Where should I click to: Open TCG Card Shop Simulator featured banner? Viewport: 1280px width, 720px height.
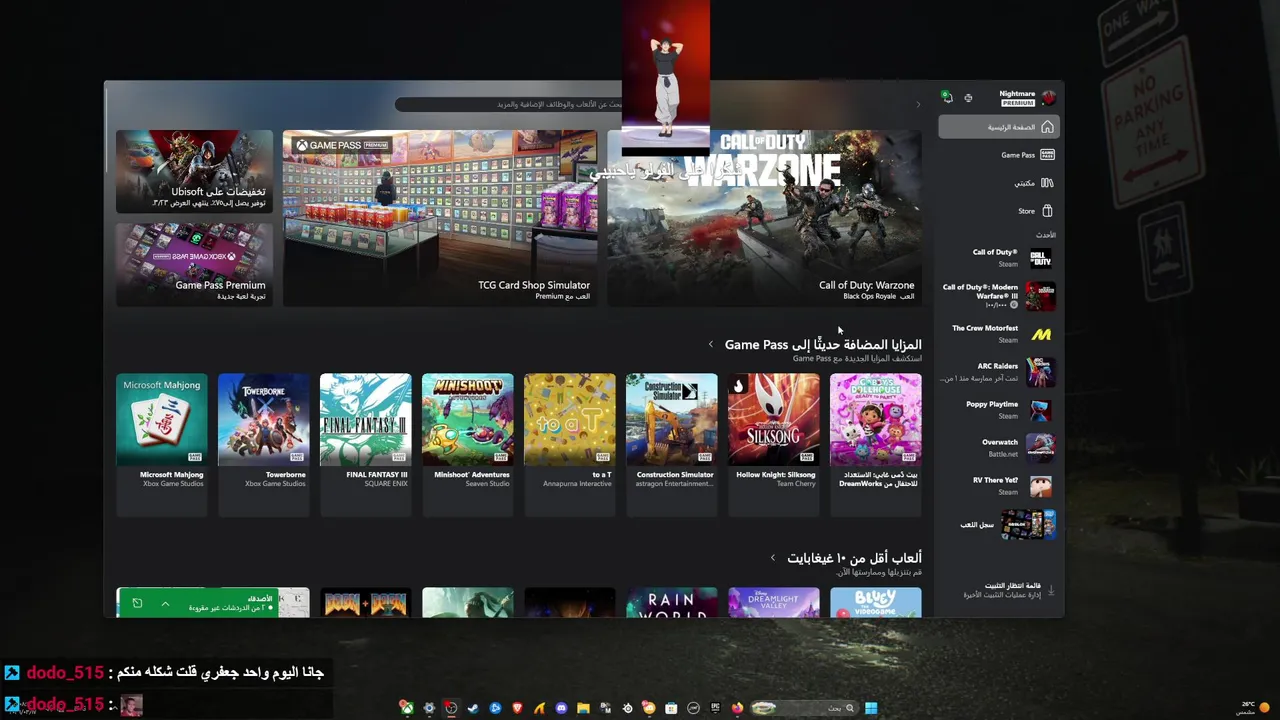[x=440, y=217]
